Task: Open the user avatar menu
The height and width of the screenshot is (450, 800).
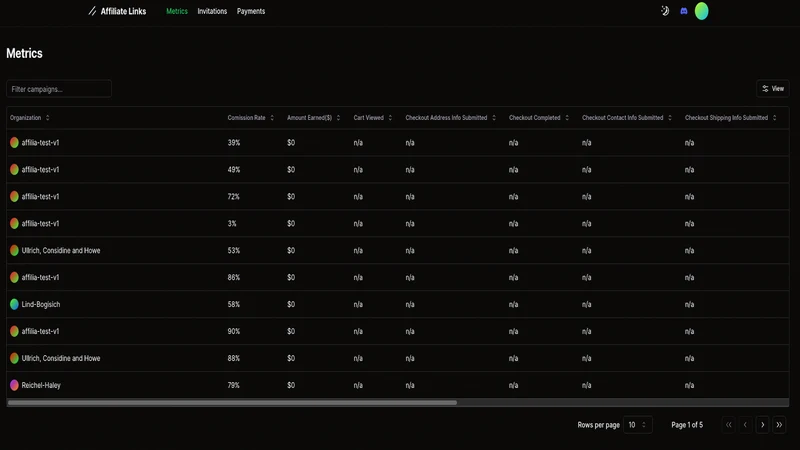Action: 702,11
